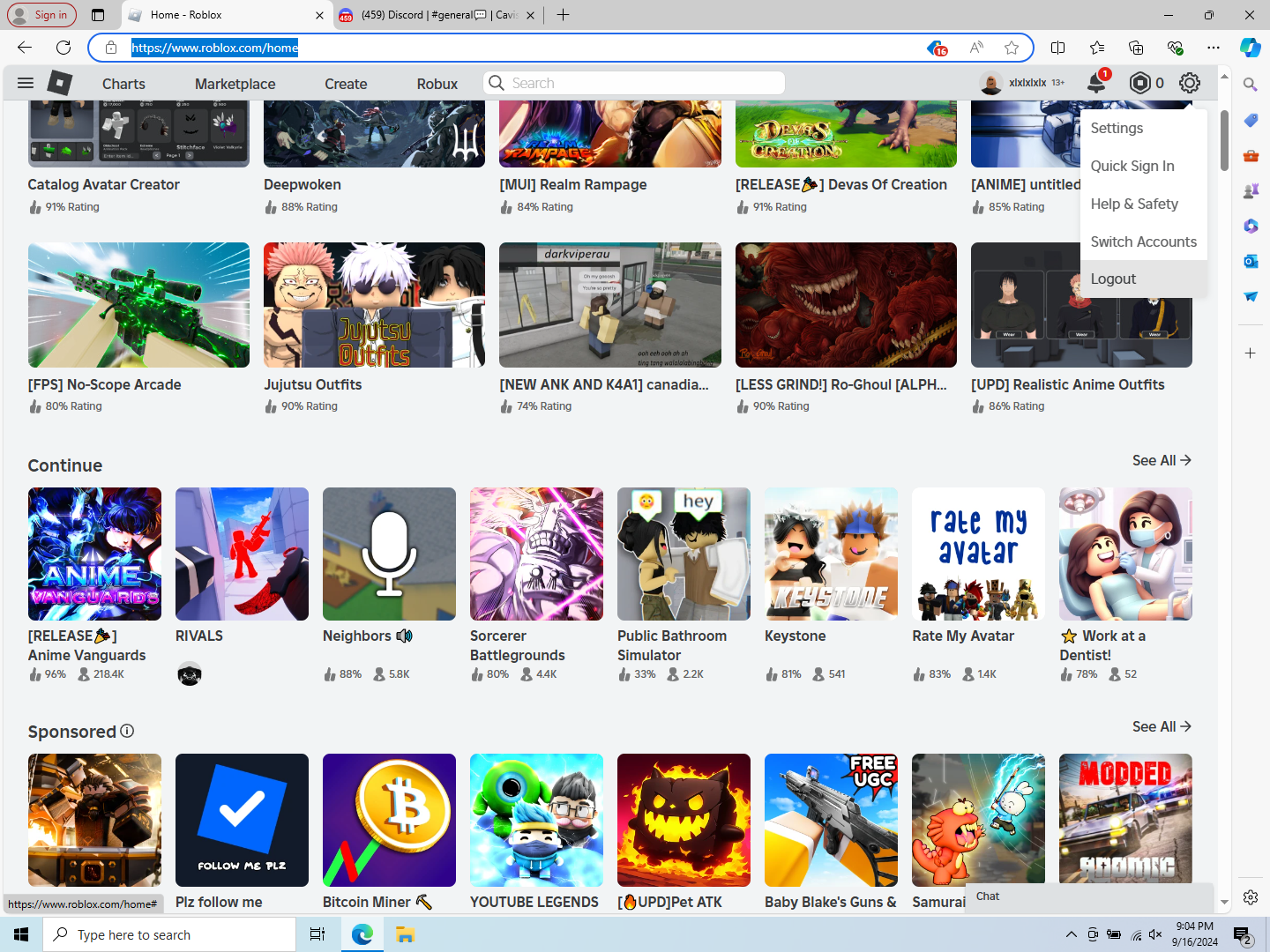The width and height of the screenshot is (1270, 952).
Task: Click See All for Sponsored section
Action: click(x=1162, y=726)
